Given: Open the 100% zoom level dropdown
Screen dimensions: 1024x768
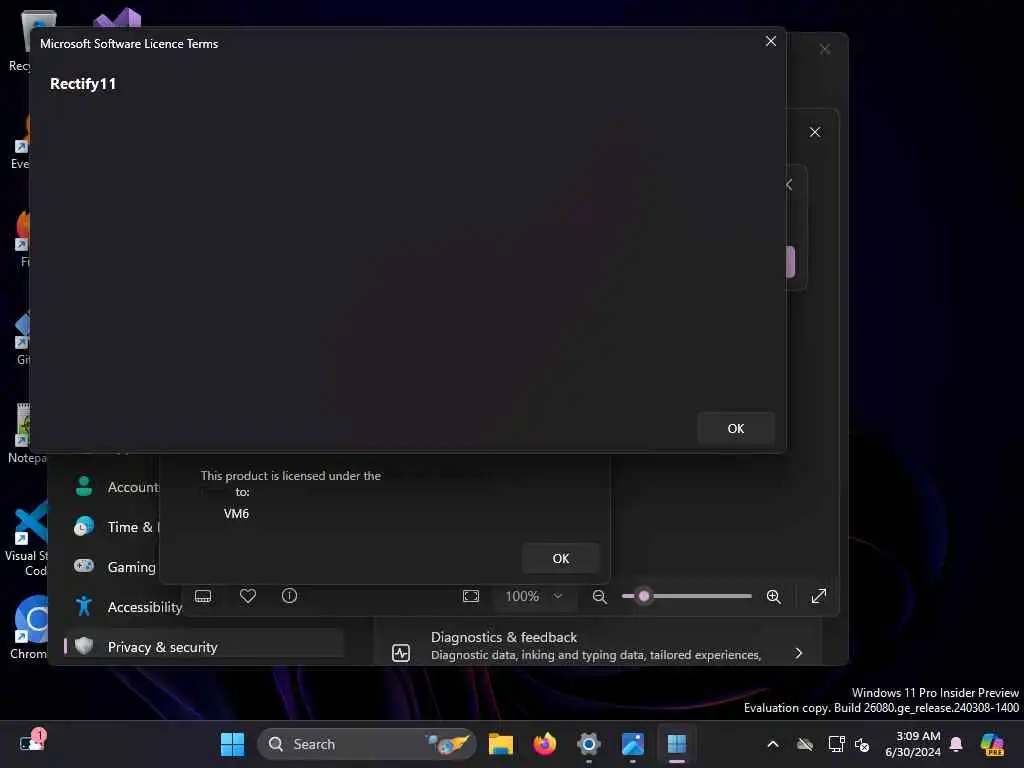Looking at the screenshot, I should pyautogui.click(x=534, y=596).
